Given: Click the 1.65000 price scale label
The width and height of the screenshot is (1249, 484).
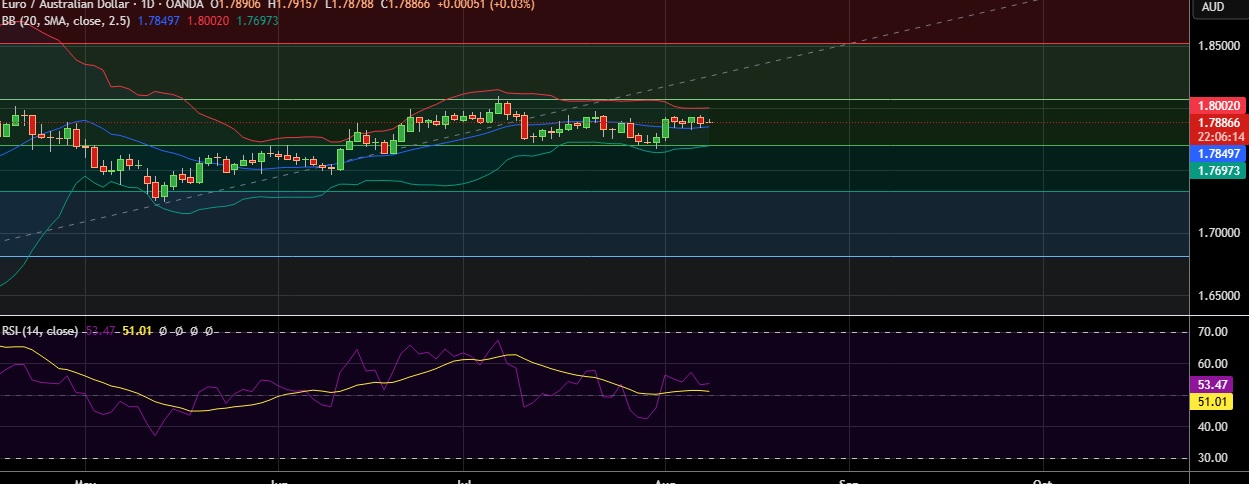Looking at the screenshot, I should click(1218, 297).
